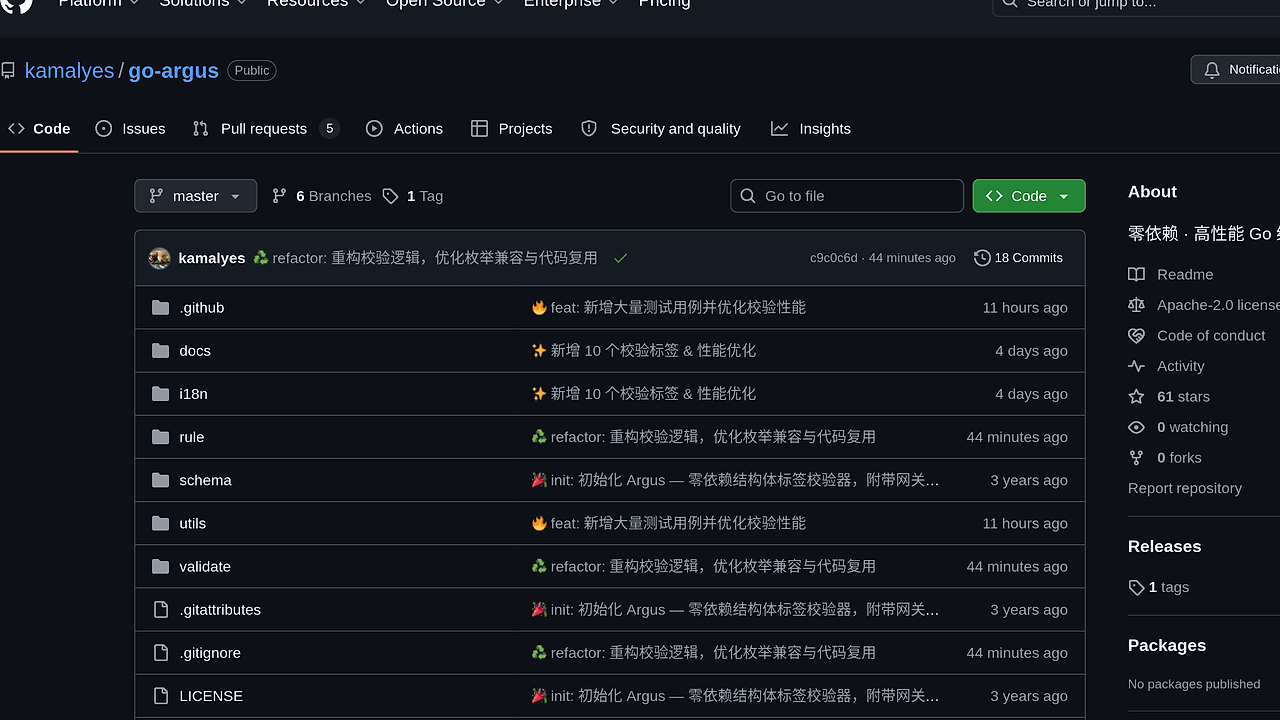
Task: Open the Code of conduct link
Action: [1197, 335]
